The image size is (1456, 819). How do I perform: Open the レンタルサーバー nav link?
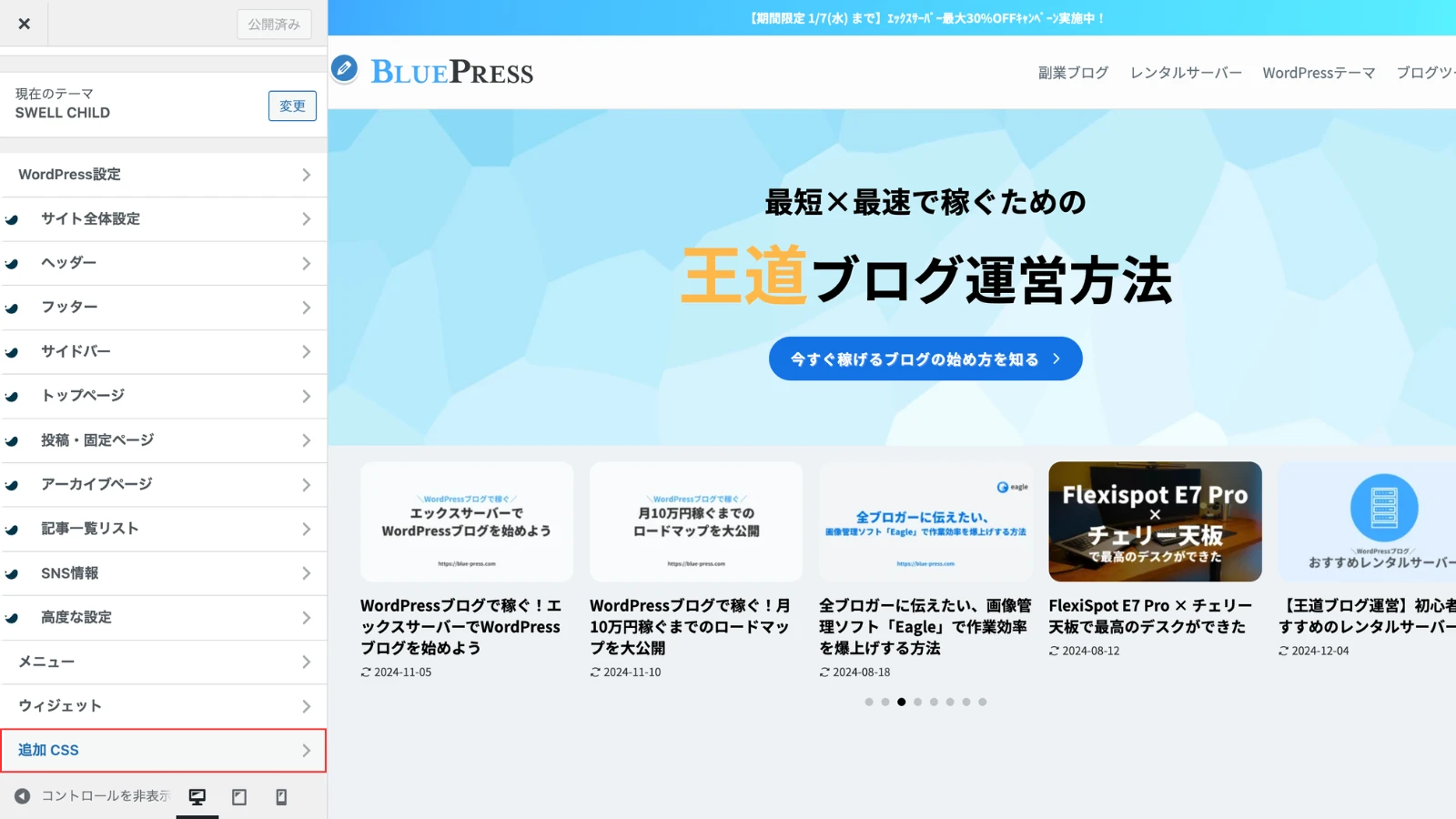(x=1186, y=73)
